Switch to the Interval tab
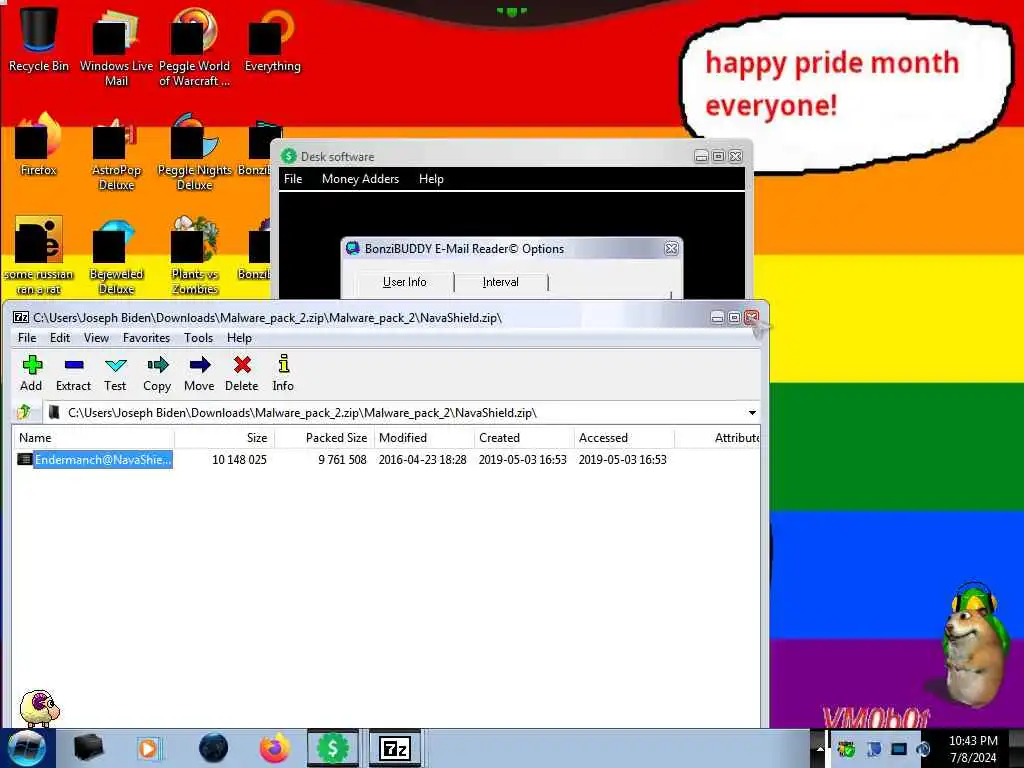The width and height of the screenshot is (1024, 768). click(500, 282)
